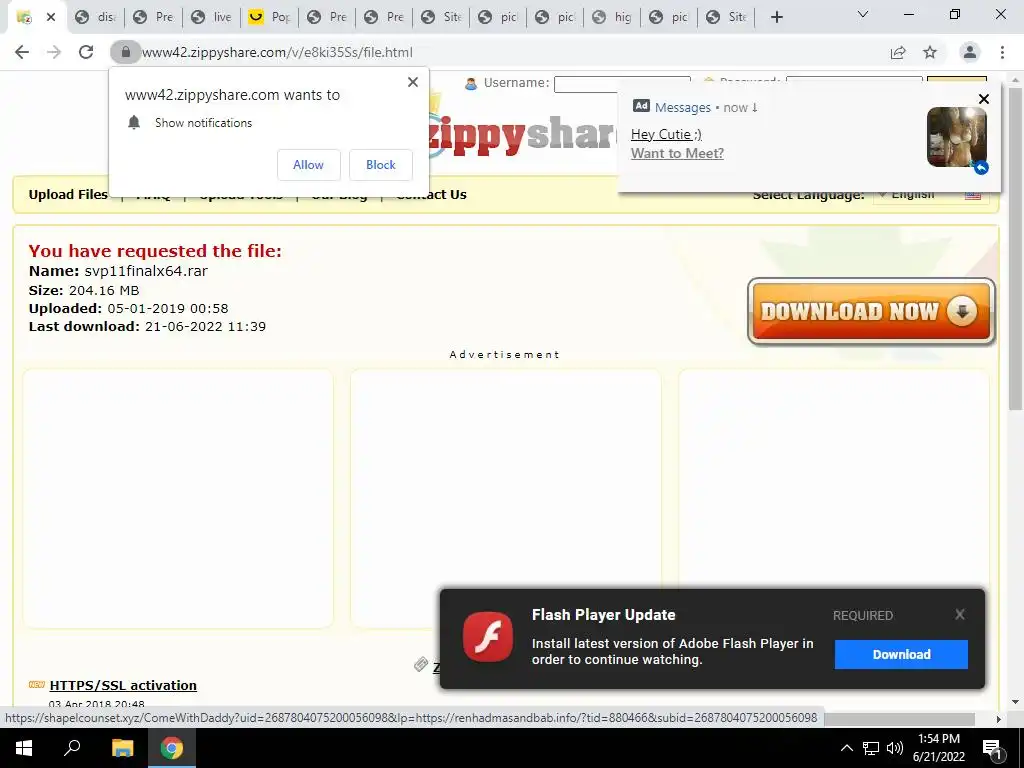Switch to the 'dis' tab
This screenshot has height=768, width=1024.
tap(97, 17)
